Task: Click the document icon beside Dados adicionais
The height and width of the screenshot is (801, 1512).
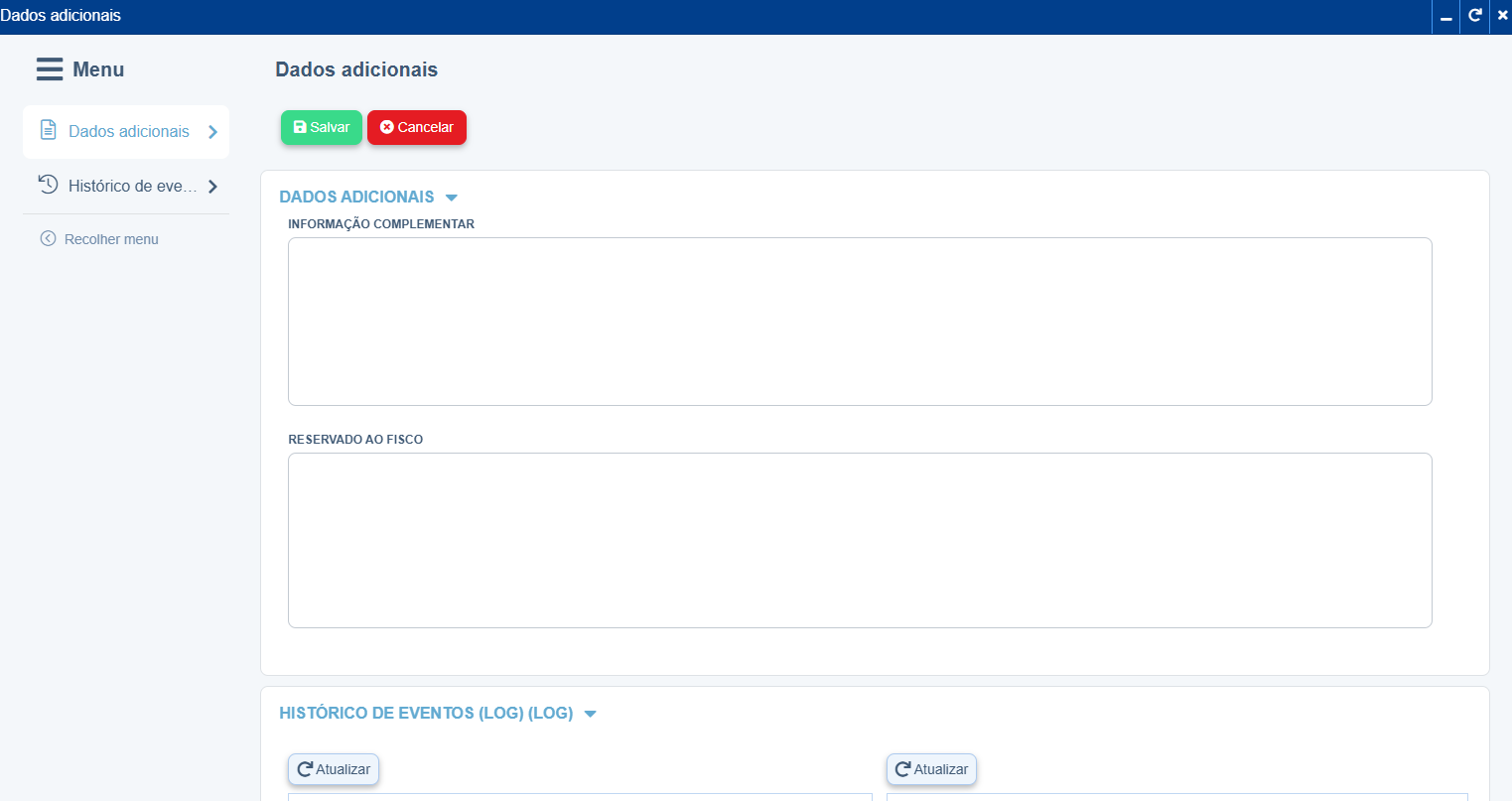Action: click(x=48, y=130)
